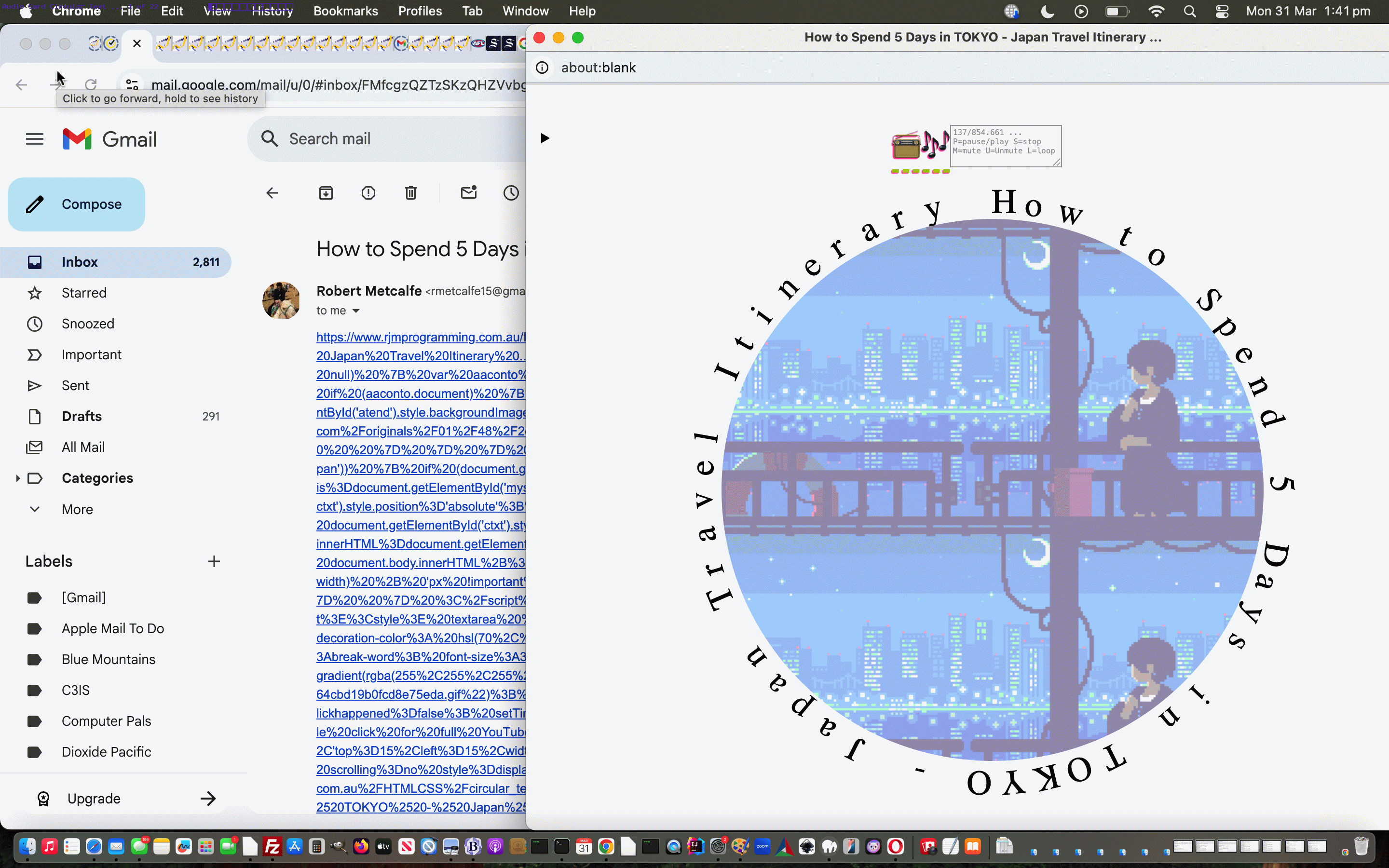Screen dimensions: 1389x868
Task: Open Calendar from the Dock
Action: coord(584,846)
